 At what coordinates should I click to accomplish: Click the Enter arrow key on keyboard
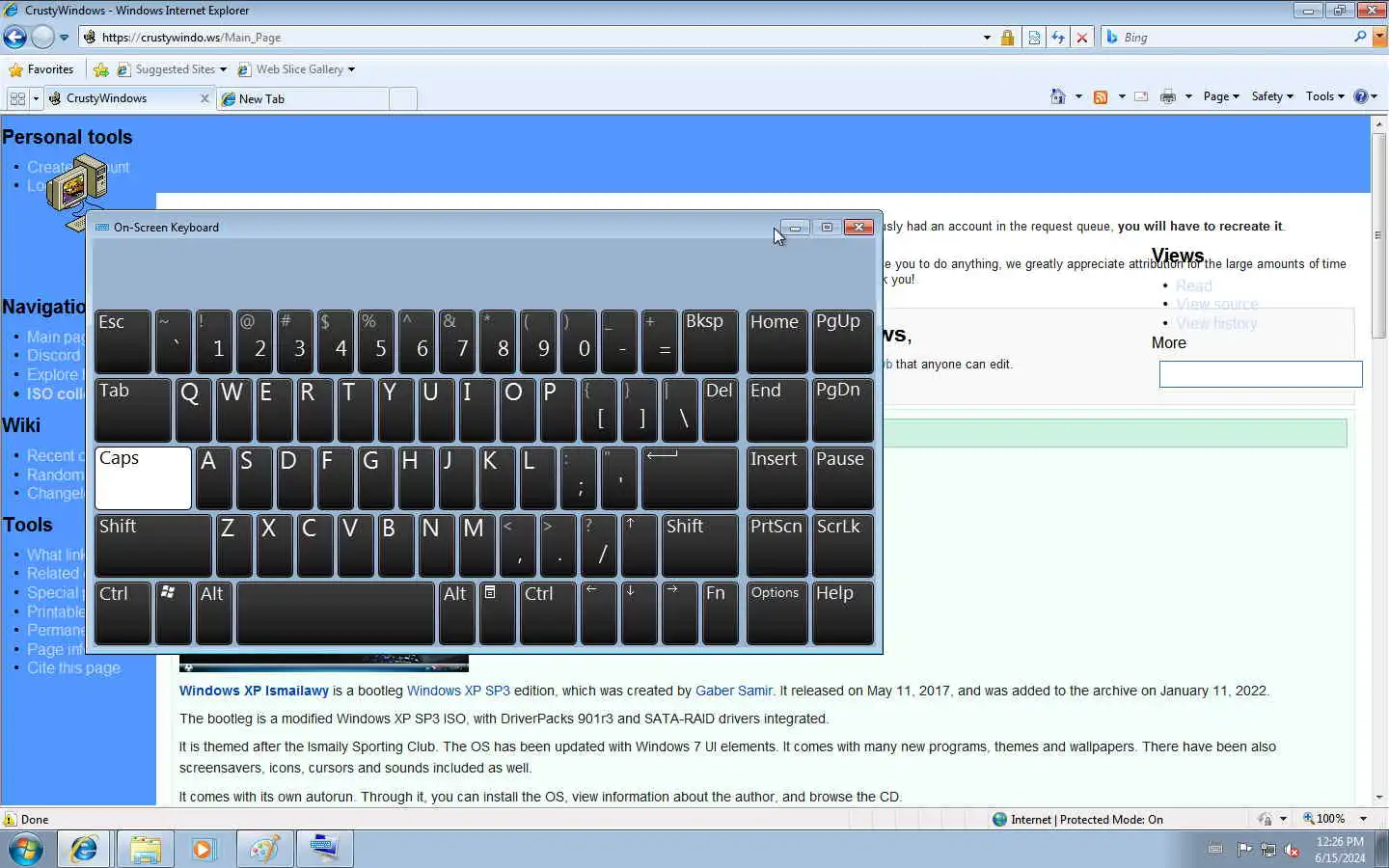pyautogui.click(x=690, y=477)
